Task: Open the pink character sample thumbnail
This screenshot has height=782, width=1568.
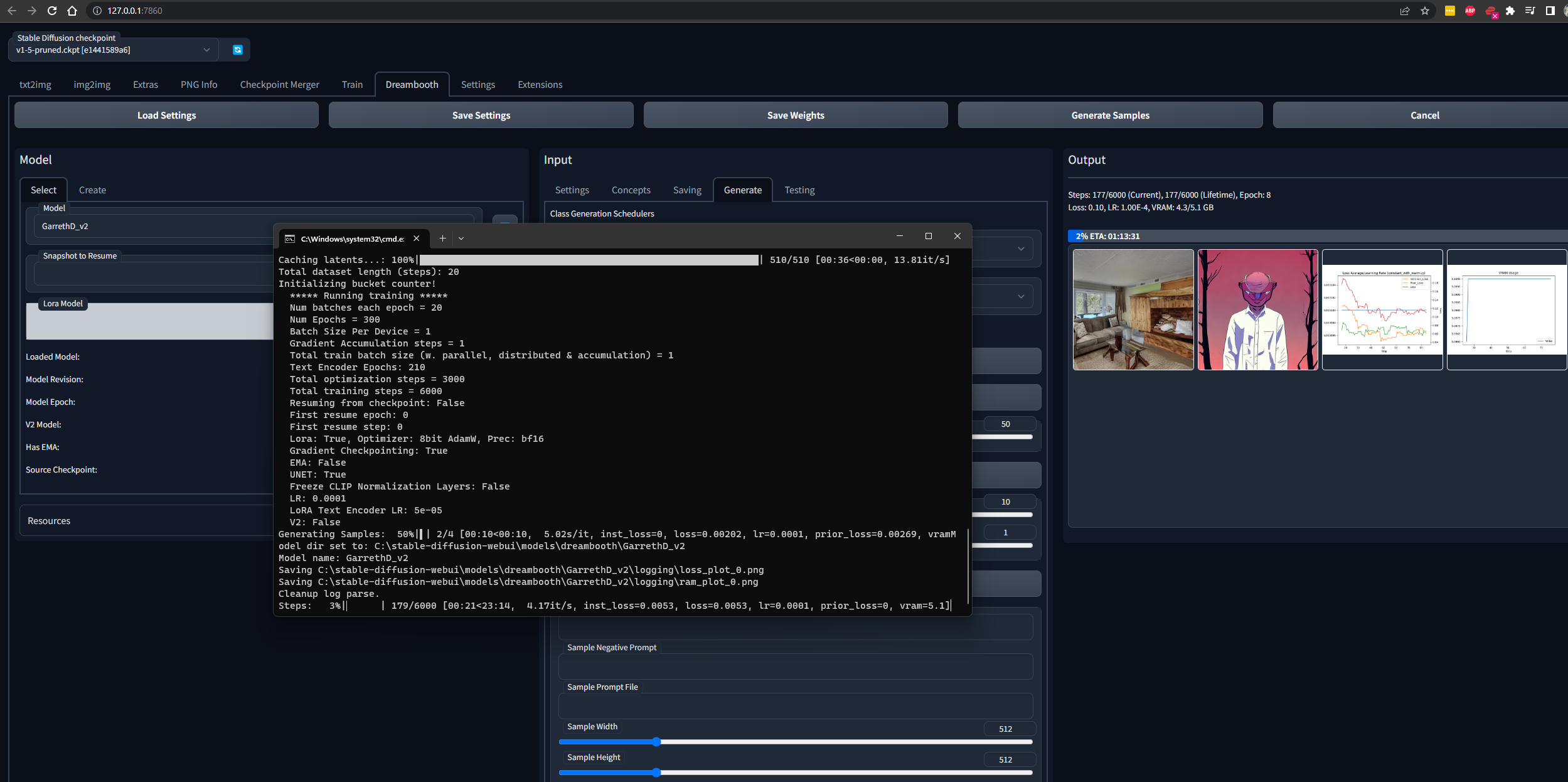Action: click(x=1257, y=310)
